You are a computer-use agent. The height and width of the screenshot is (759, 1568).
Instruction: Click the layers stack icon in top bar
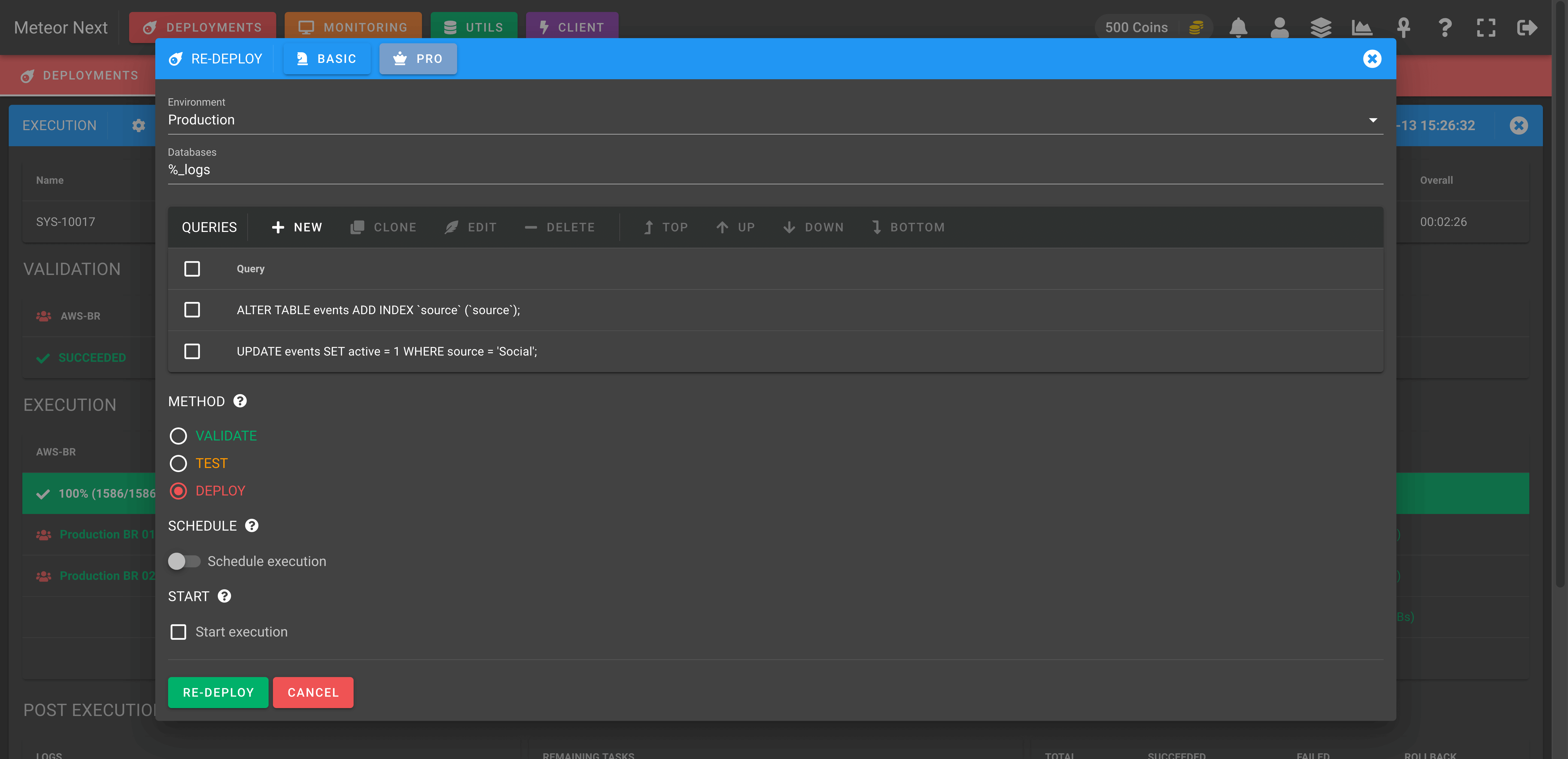pos(1320,27)
